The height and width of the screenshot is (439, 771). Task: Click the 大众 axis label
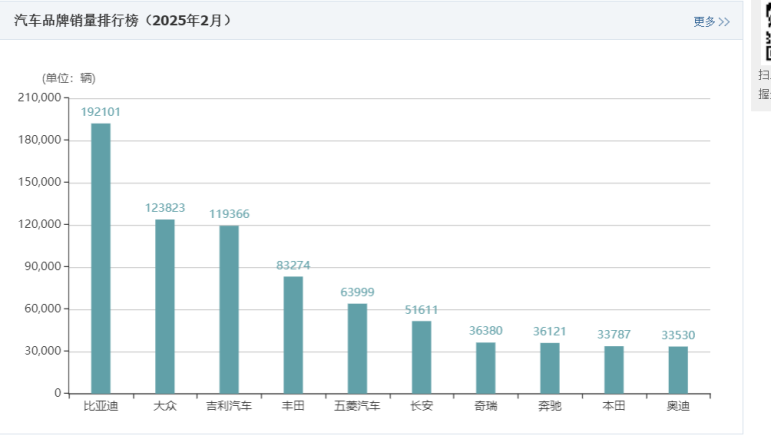click(165, 406)
